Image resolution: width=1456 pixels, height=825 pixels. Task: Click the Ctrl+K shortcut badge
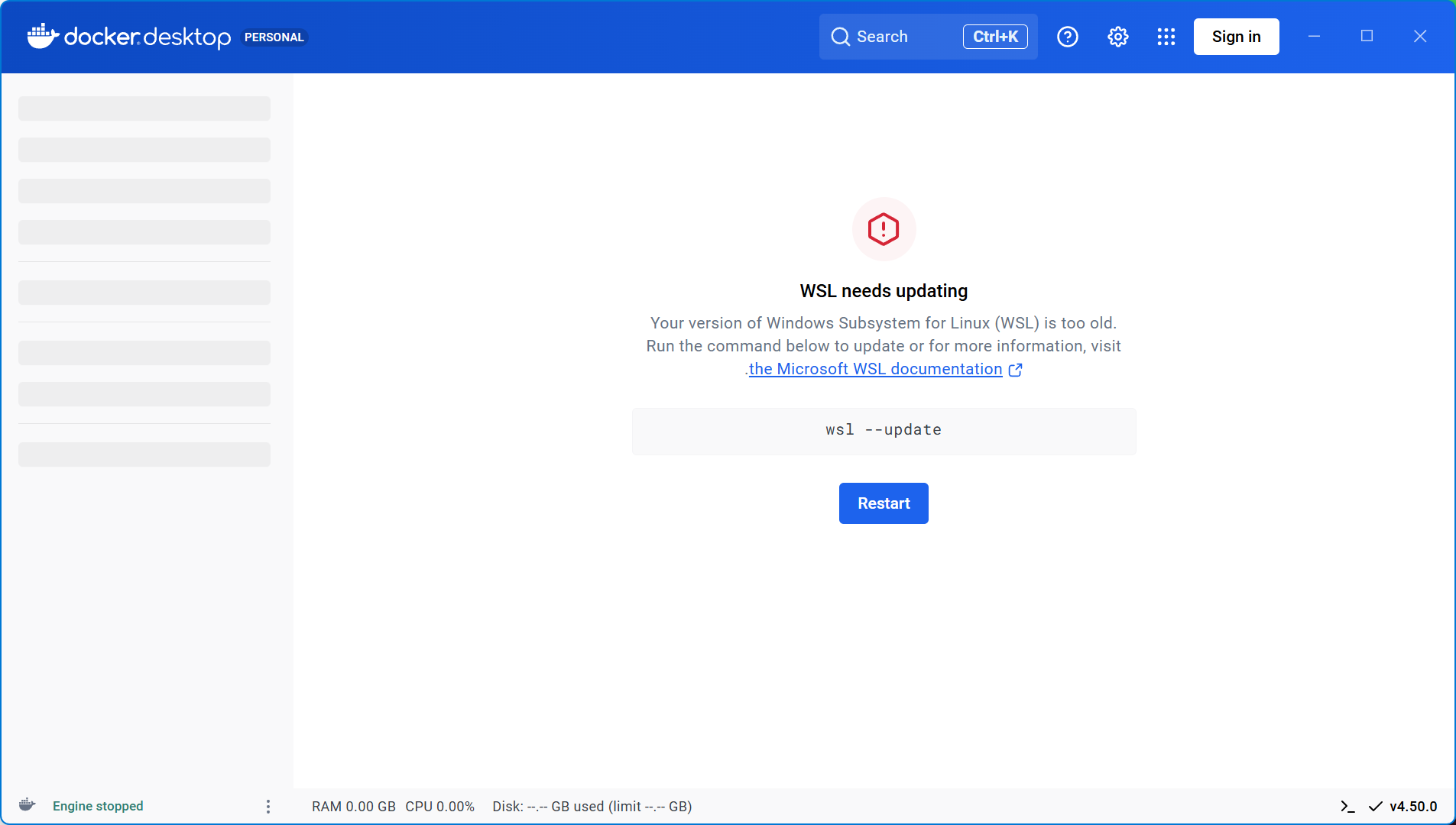click(994, 36)
